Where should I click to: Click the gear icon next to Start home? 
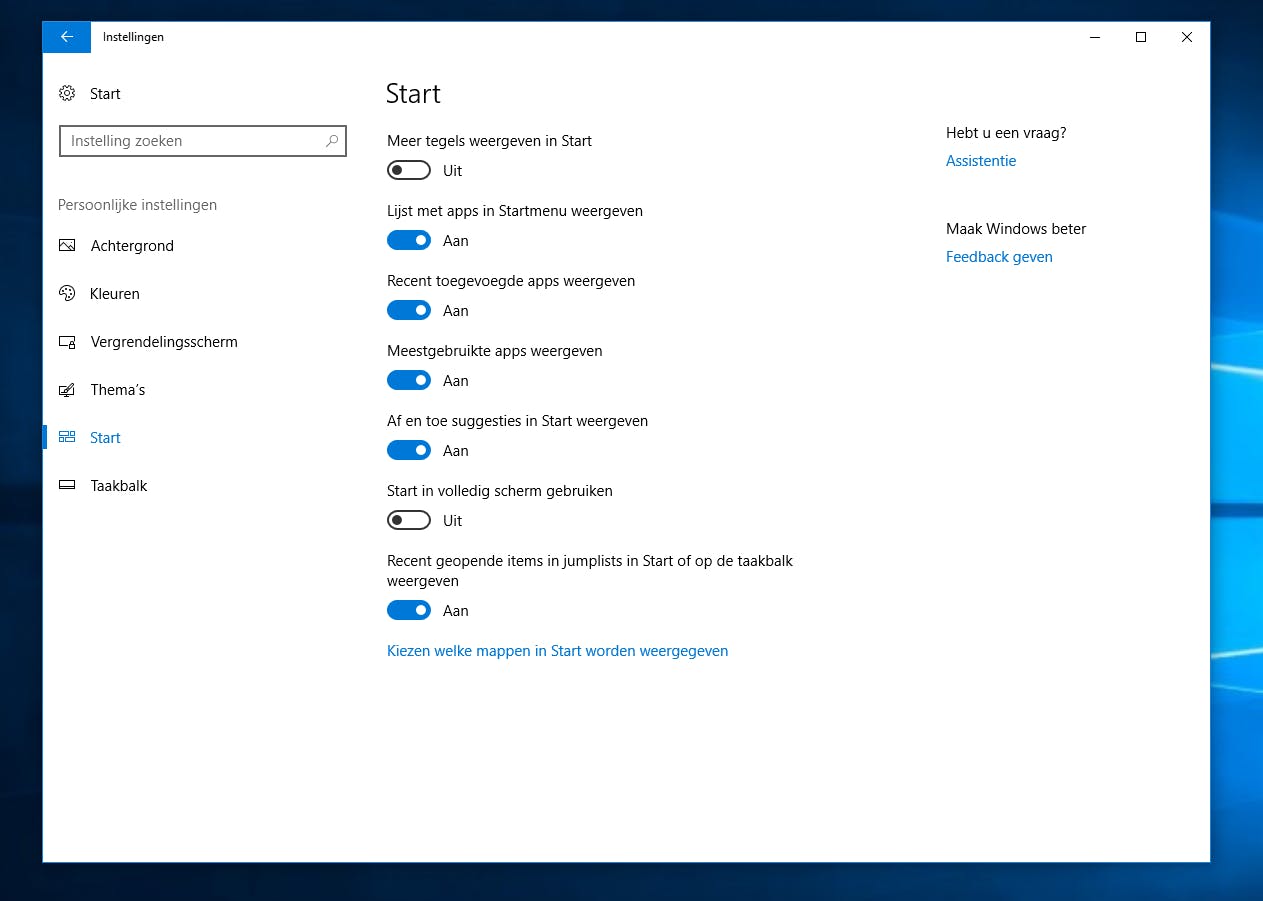point(67,93)
